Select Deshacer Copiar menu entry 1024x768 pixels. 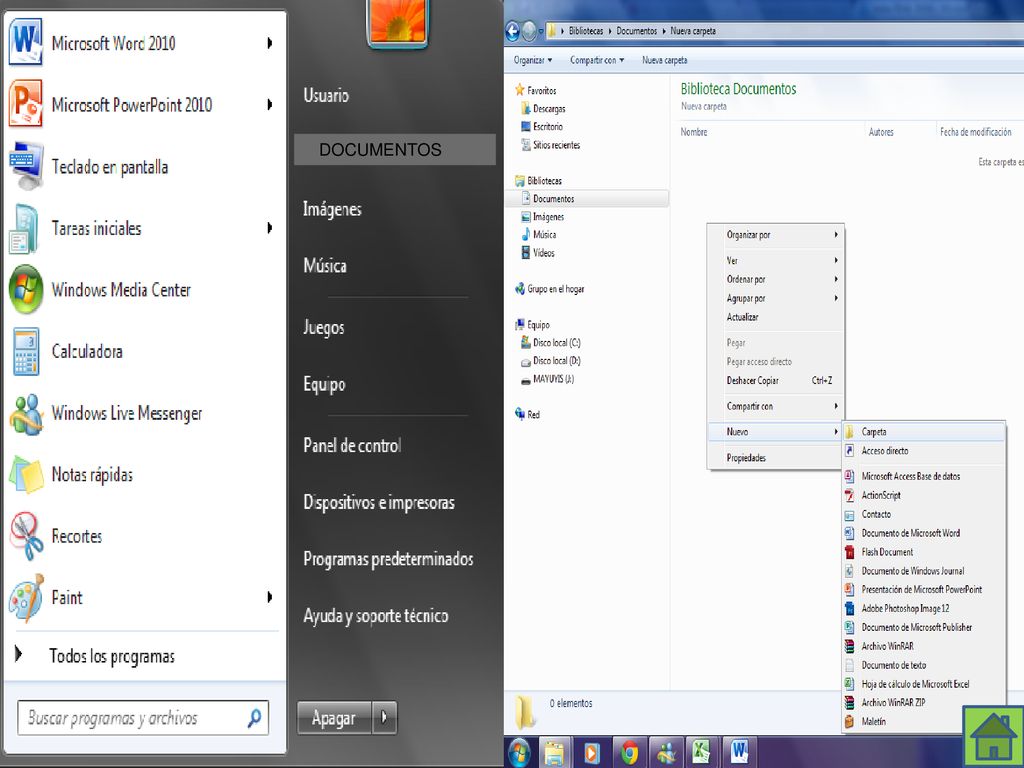tap(776, 380)
